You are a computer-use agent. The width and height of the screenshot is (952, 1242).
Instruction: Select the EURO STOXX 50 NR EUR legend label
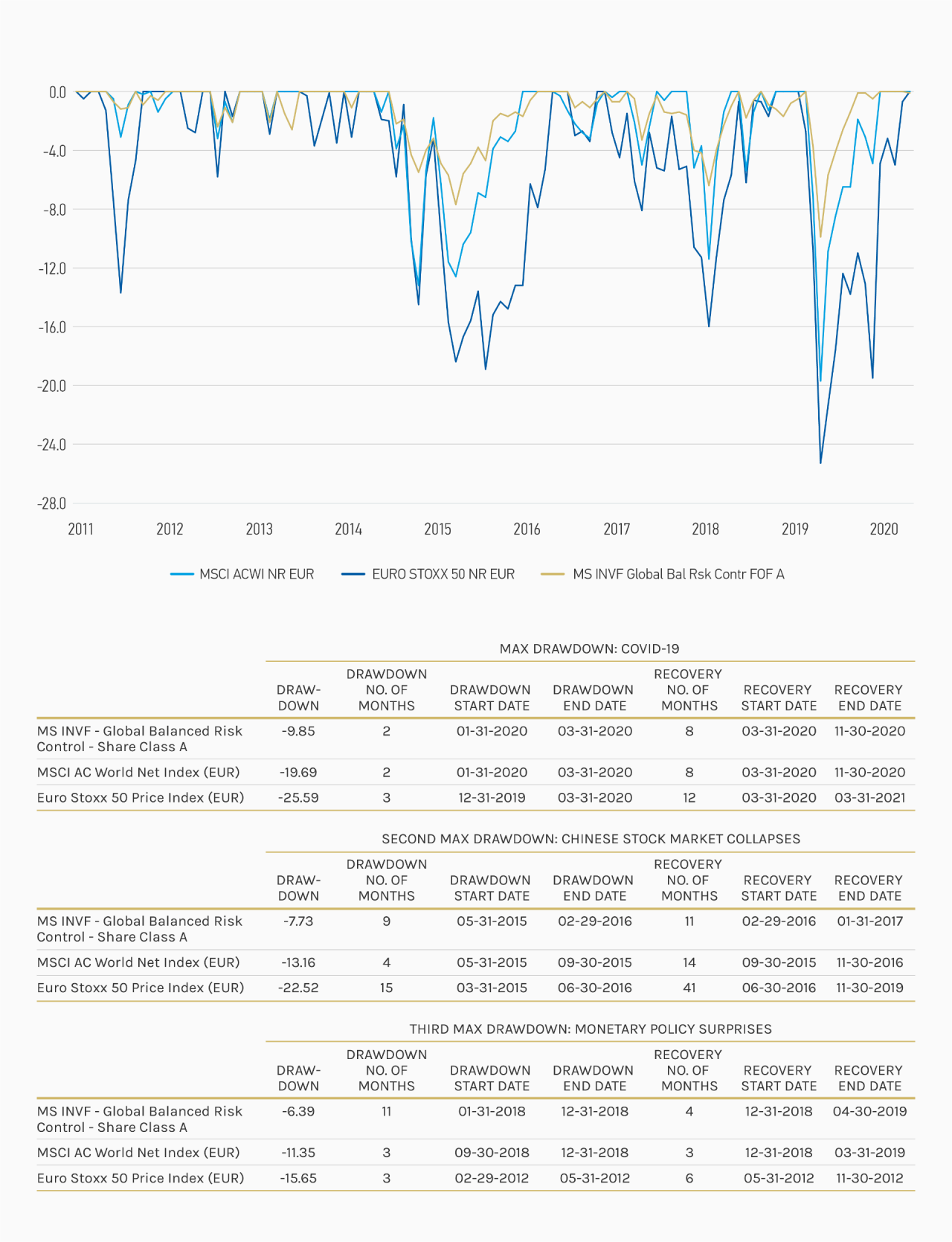(x=443, y=574)
